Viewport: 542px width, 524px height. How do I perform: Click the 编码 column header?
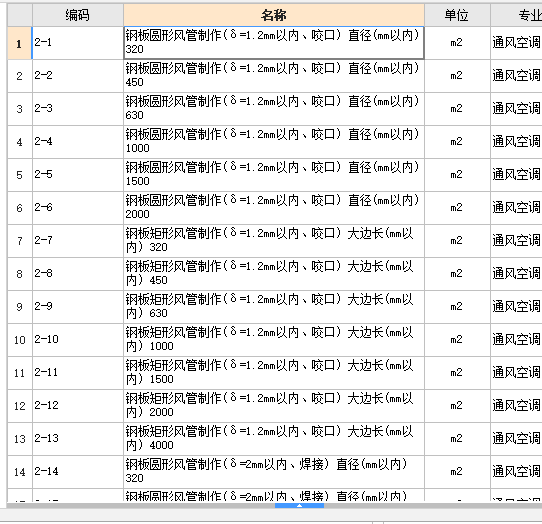click(x=78, y=15)
